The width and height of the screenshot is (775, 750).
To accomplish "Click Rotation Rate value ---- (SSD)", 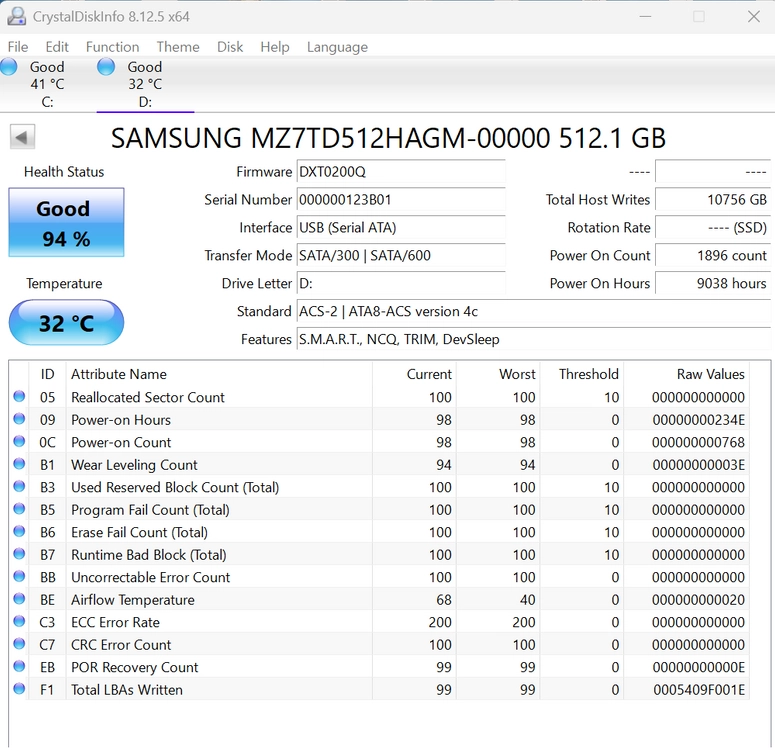I will [713, 228].
